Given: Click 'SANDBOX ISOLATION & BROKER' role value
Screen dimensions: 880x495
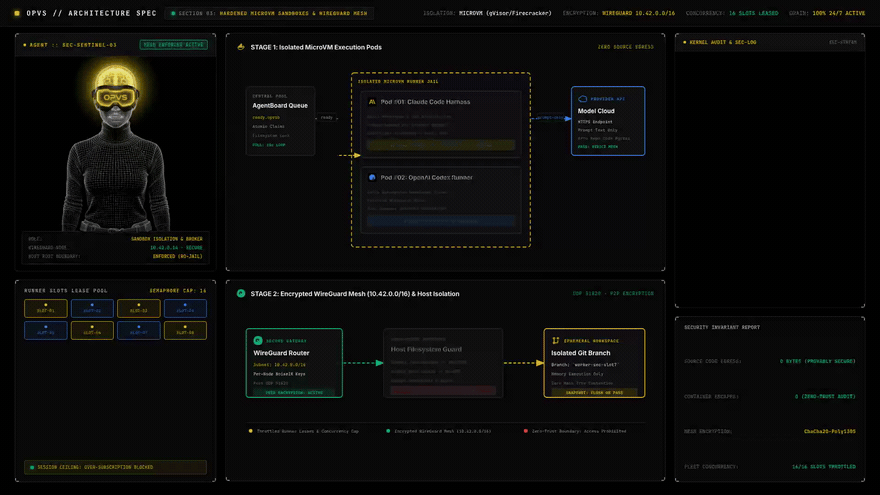Looking at the screenshot, I should (167, 239).
